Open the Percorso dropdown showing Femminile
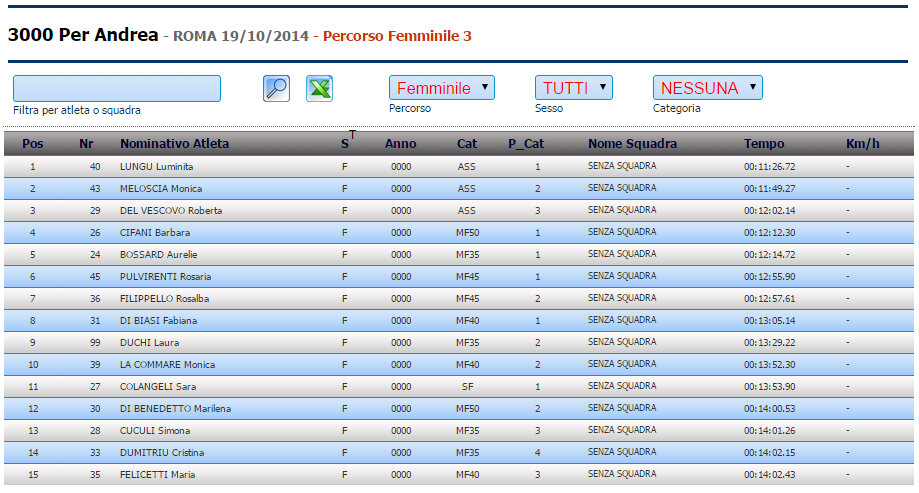The image size is (919, 493). 441,88
